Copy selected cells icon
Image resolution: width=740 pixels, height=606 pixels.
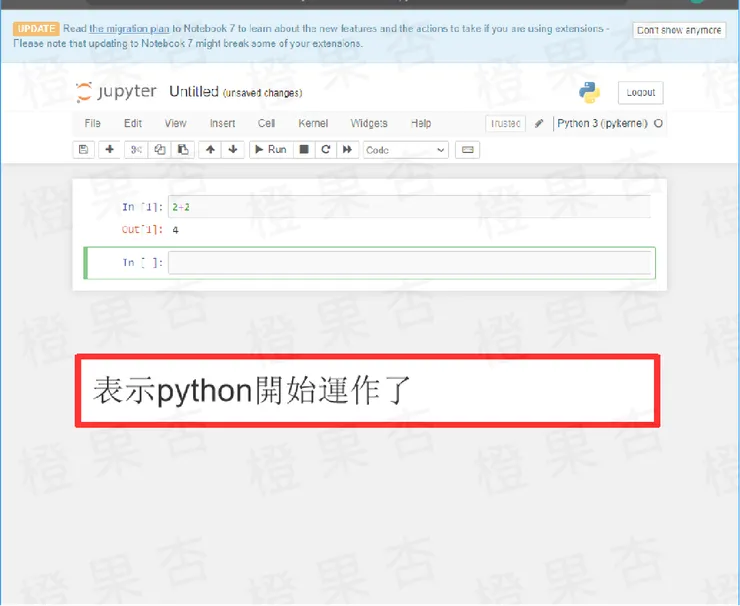[160, 150]
